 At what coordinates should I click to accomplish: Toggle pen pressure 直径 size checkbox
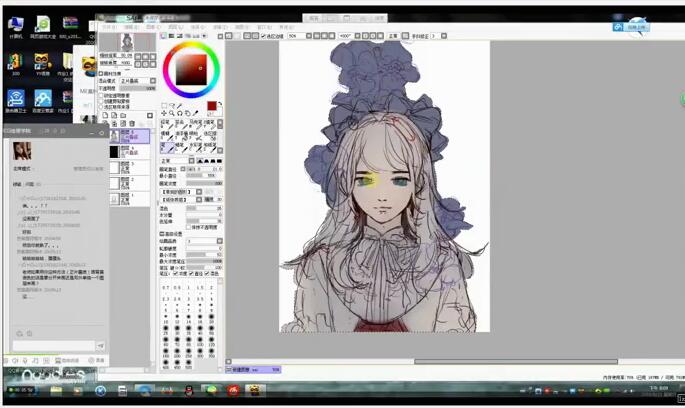point(192,273)
